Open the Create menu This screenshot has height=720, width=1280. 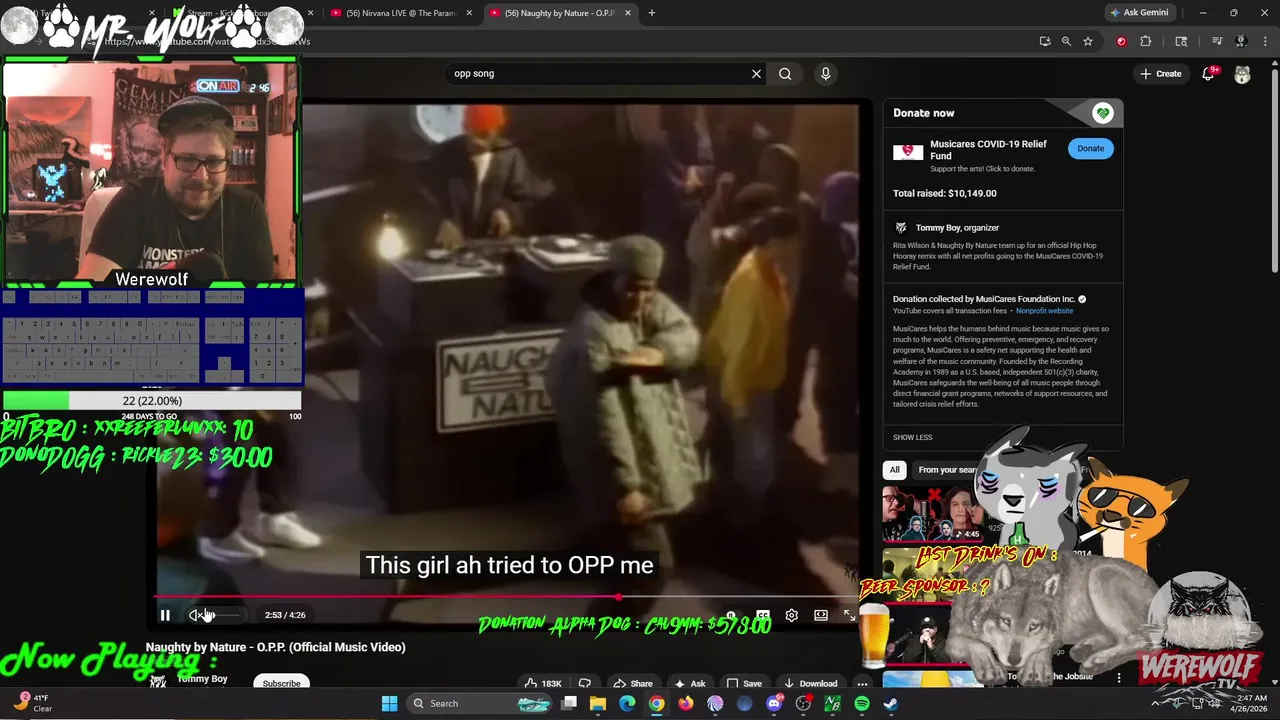coord(1161,73)
